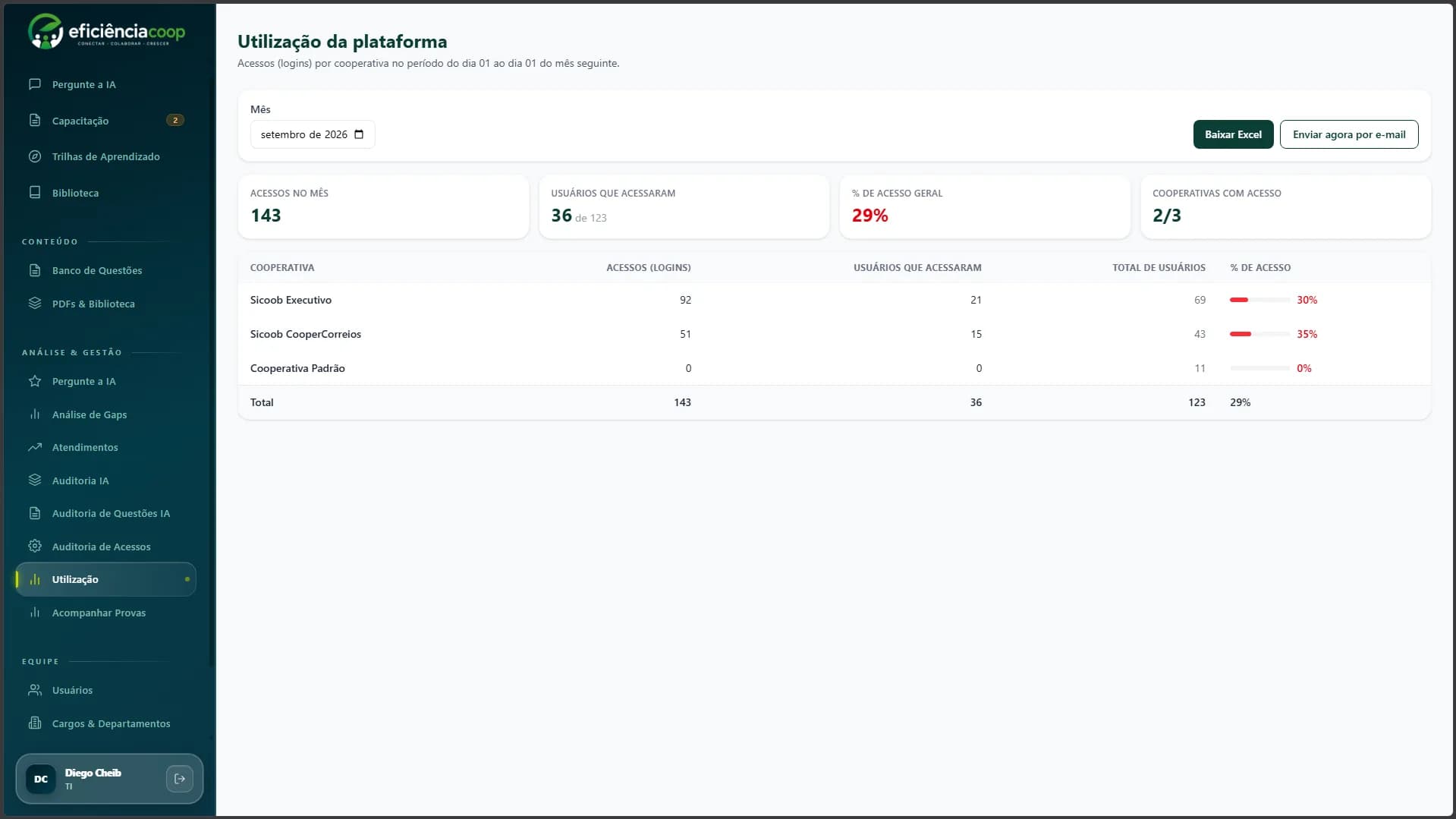Navigate to Trilhas de Aprendizado

pyautogui.click(x=105, y=156)
